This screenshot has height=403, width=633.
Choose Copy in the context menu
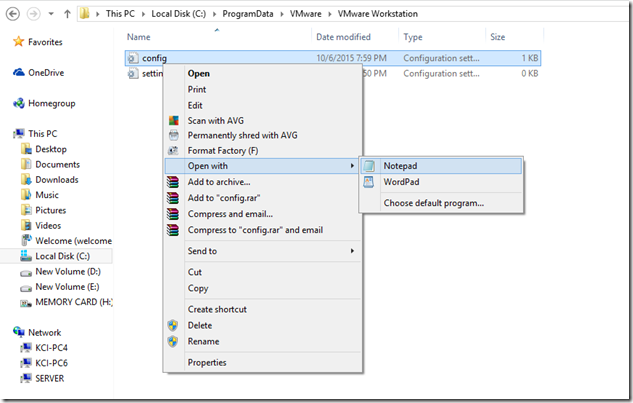(x=198, y=288)
